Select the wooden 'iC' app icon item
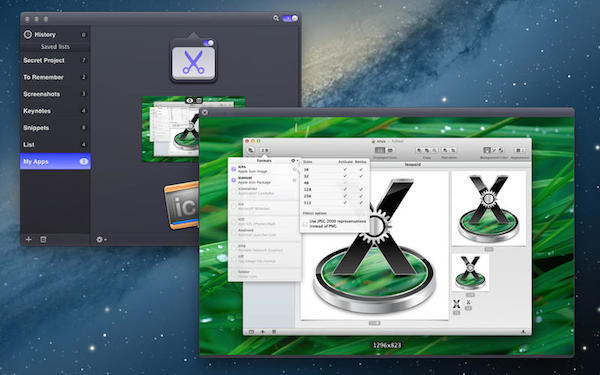The image size is (600, 375). pos(182,205)
